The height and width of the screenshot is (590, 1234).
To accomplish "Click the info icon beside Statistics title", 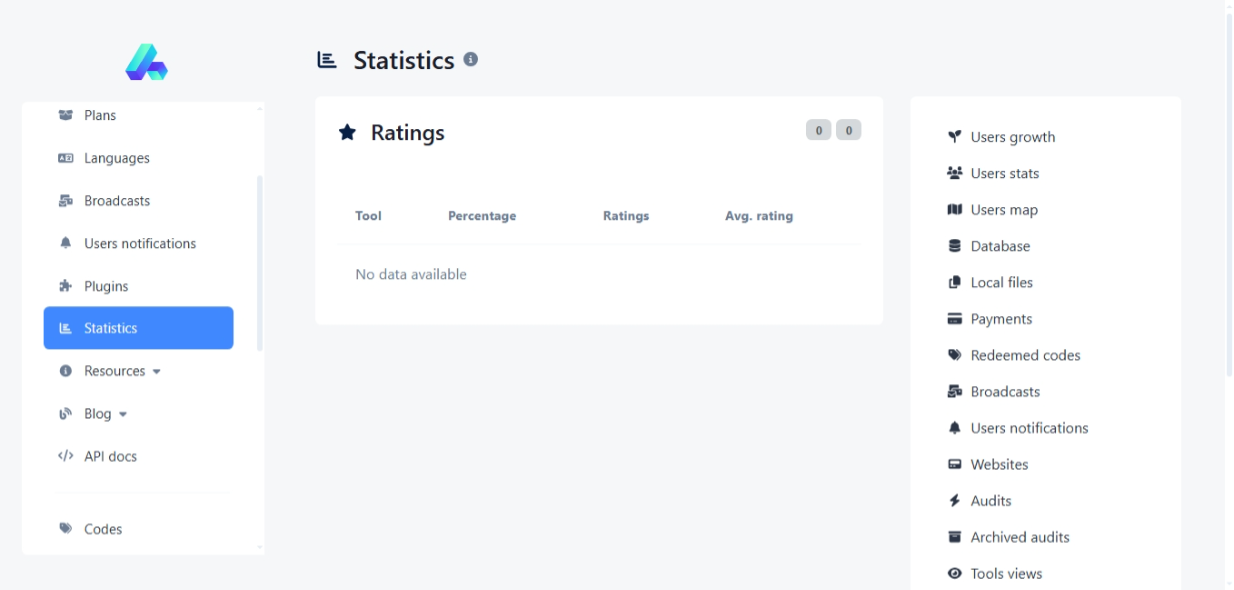I will [x=470, y=60].
